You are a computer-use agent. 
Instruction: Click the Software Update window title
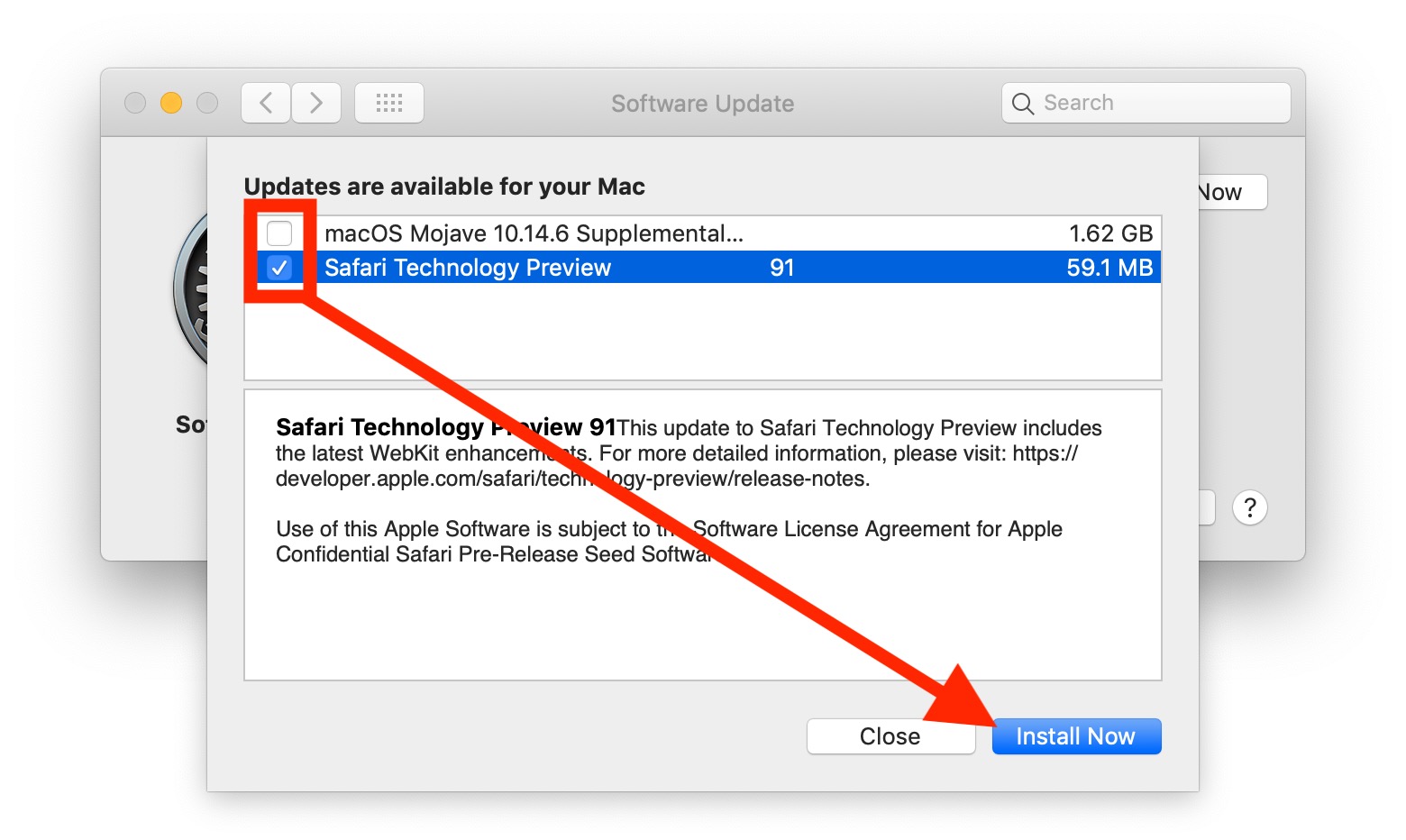point(702,104)
